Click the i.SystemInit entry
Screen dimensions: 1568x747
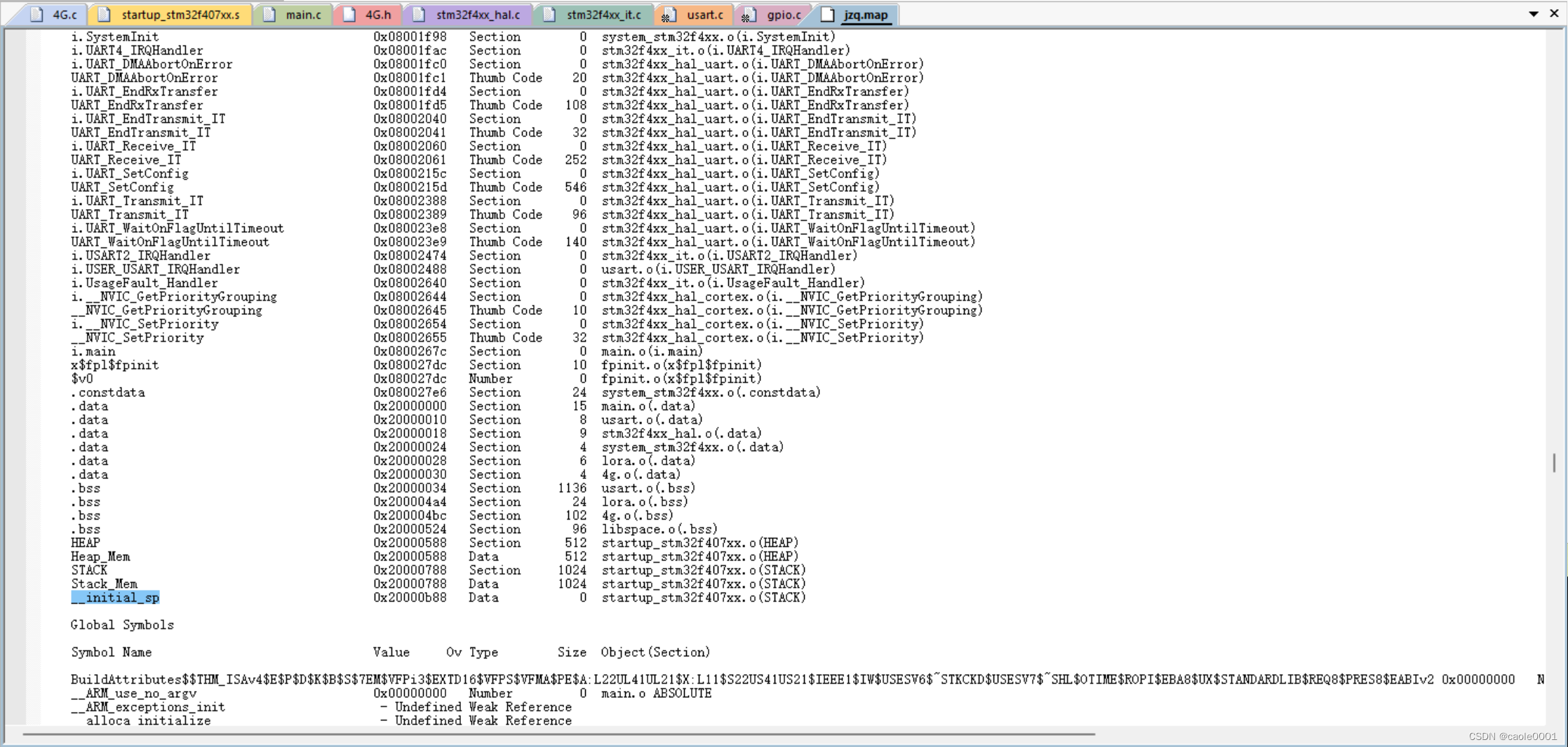pyautogui.click(x=115, y=37)
